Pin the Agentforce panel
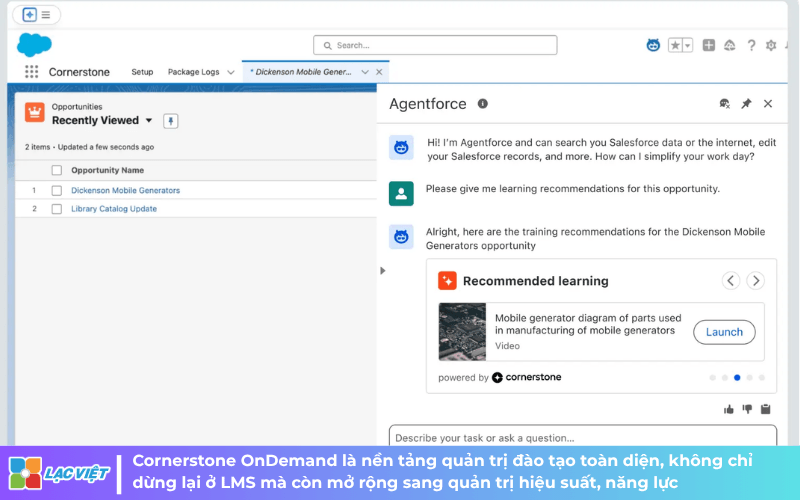This screenshot has height=500, width=800. point(746,104)
